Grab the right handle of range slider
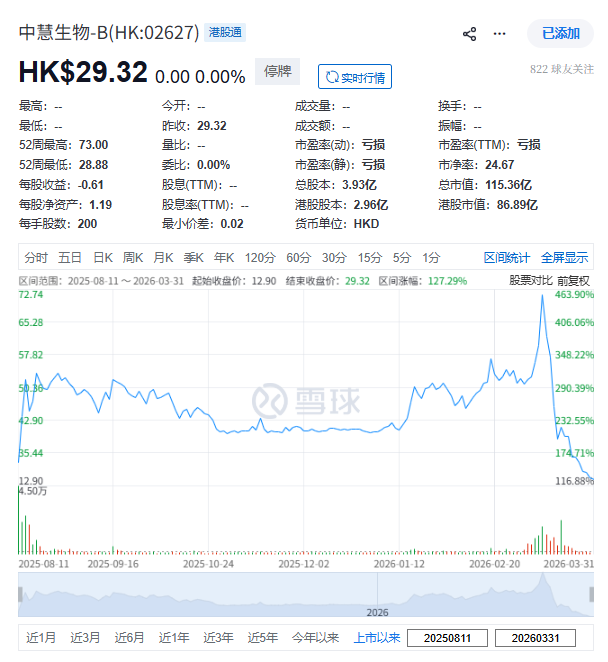 [x=592, y=594]
